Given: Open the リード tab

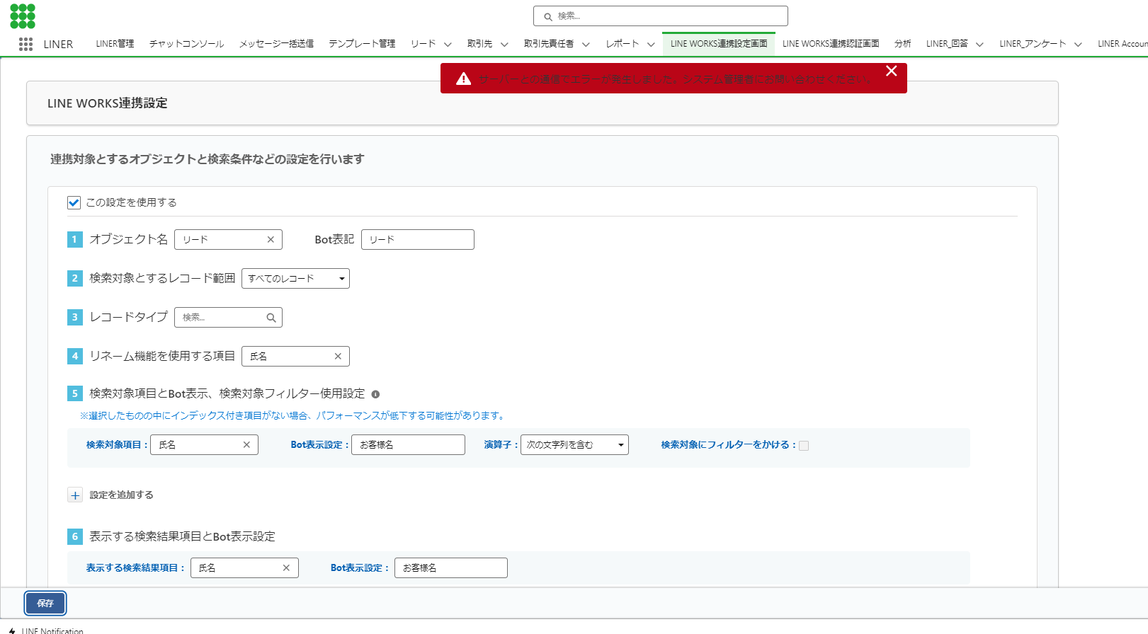Looking at the screenshot, I should 423,44.
